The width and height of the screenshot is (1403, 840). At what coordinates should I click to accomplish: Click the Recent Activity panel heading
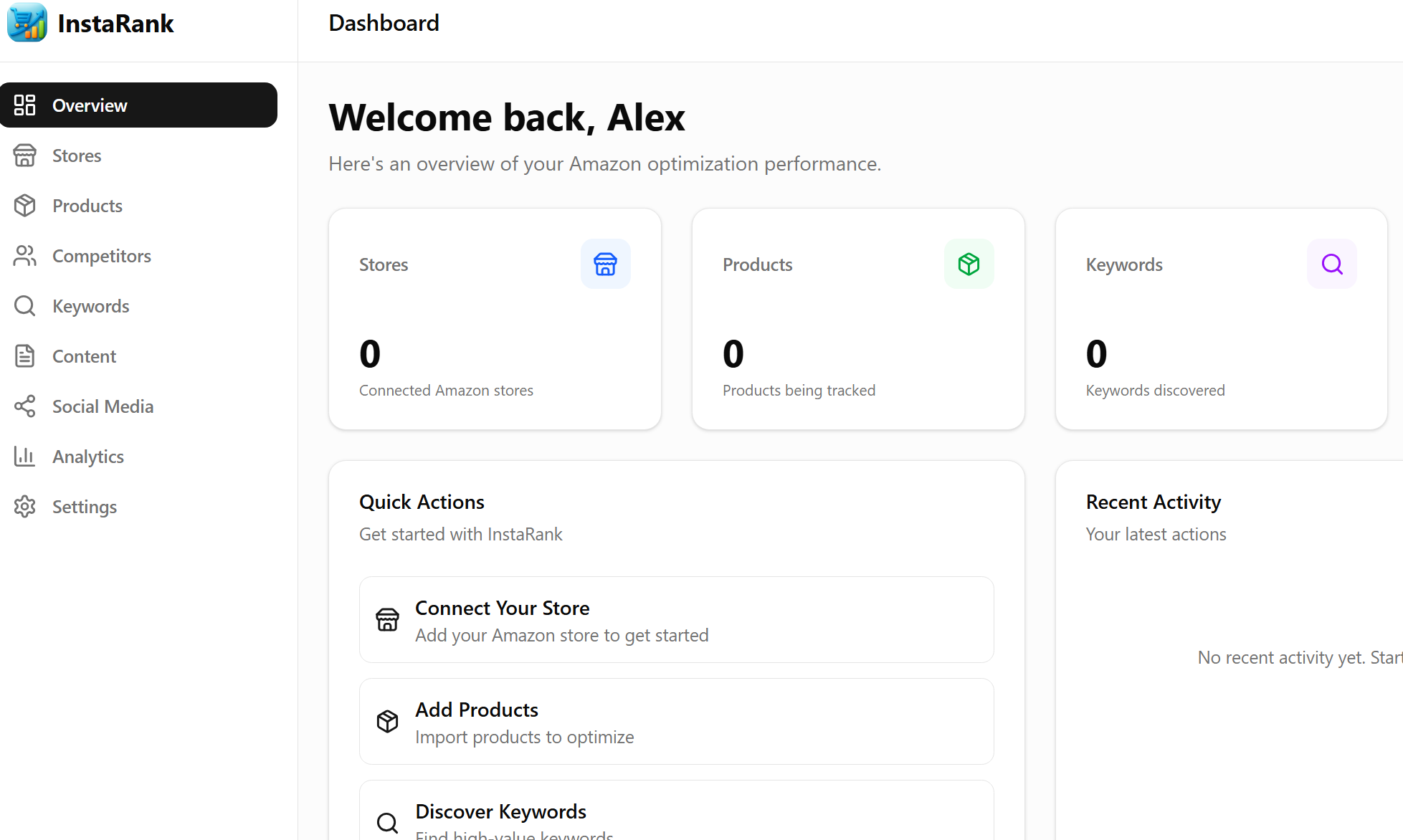coord(1154,502)
